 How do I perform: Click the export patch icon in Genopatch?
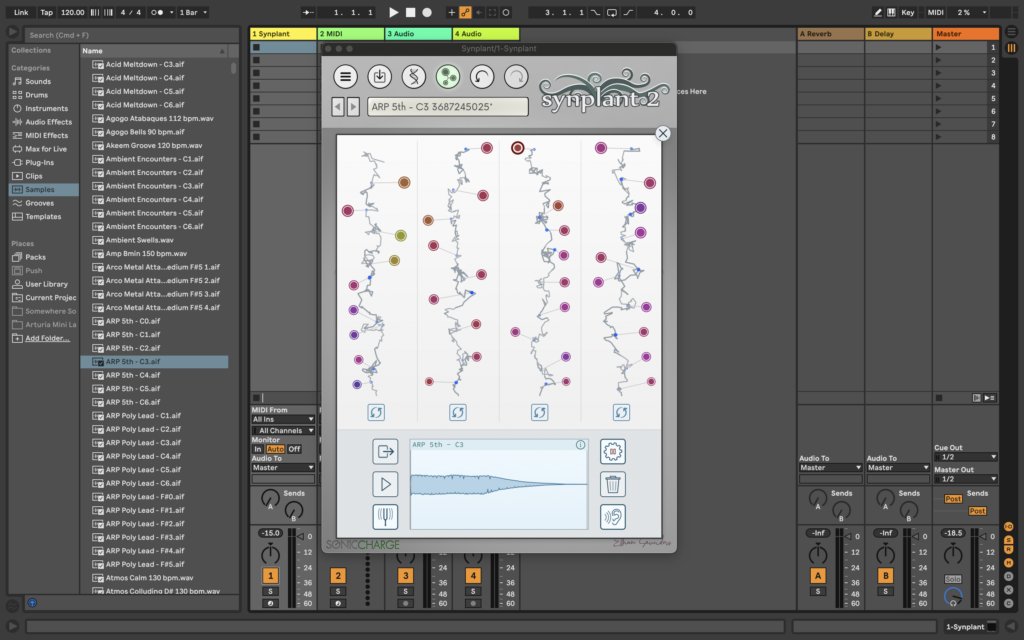pyautogui.click(x=386, y=451)
